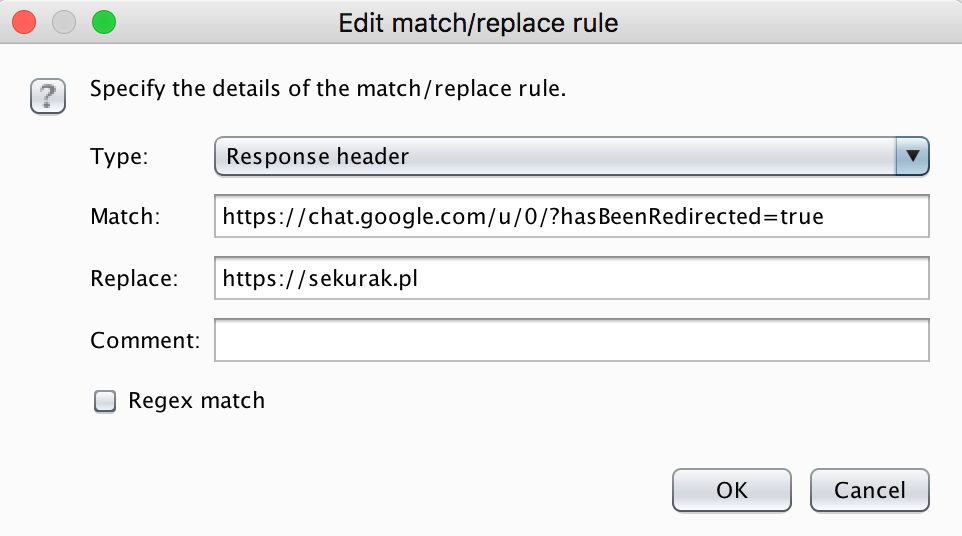Click the Replace: label
The height and width of the screenshot is (536, 962).
(133, 278)
